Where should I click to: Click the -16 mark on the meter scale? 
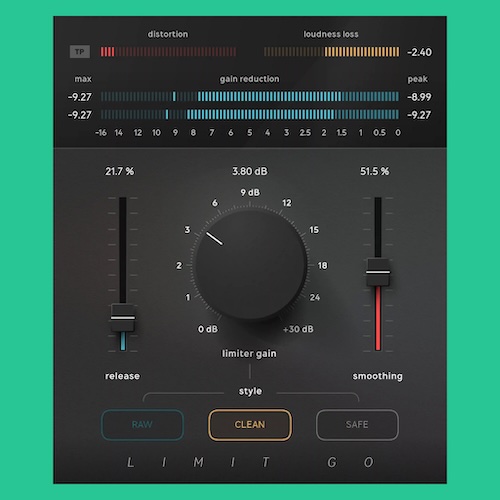click(101, 133)
